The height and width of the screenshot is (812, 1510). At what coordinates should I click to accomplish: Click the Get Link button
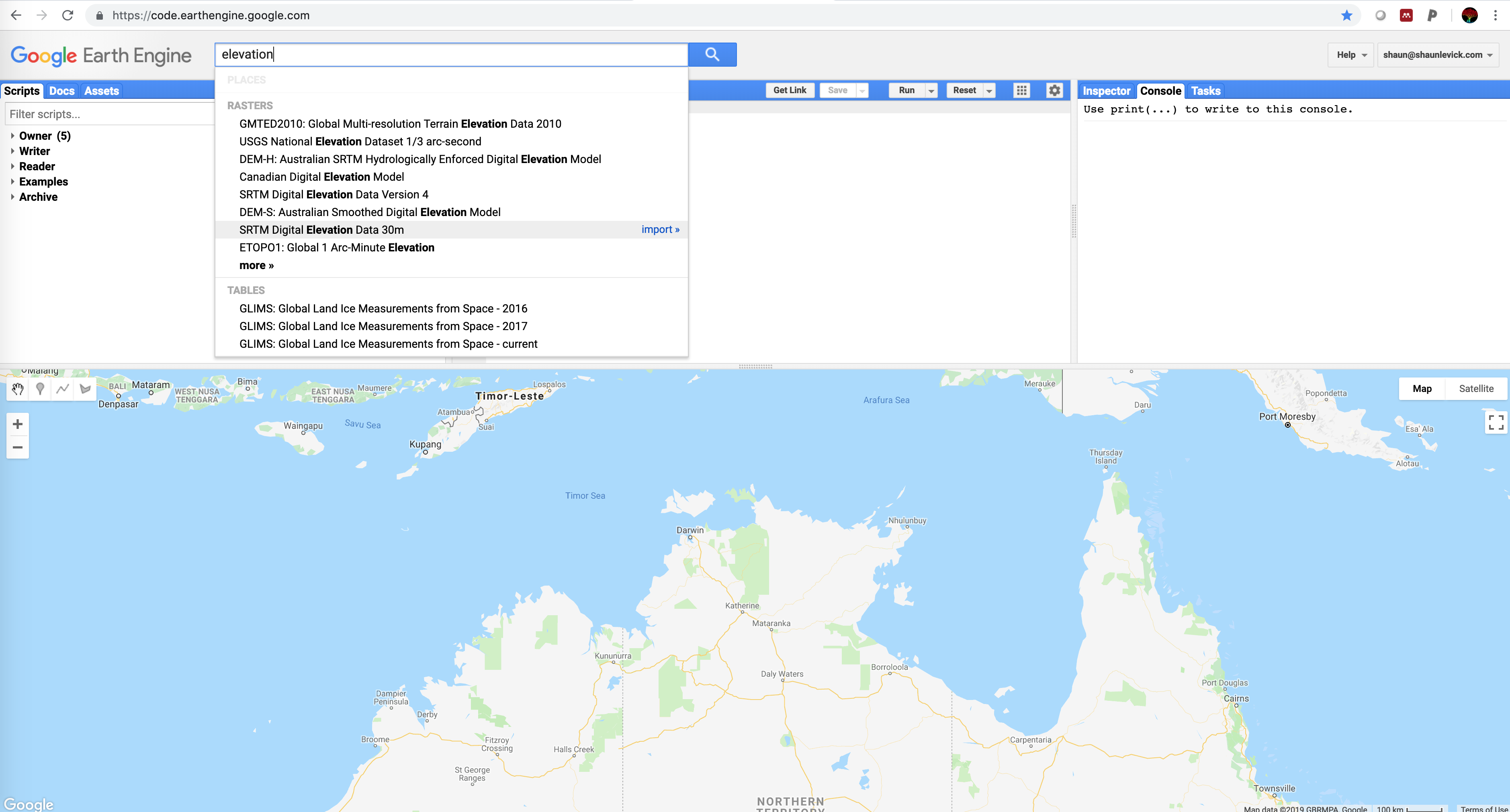(x=790, y=90)
